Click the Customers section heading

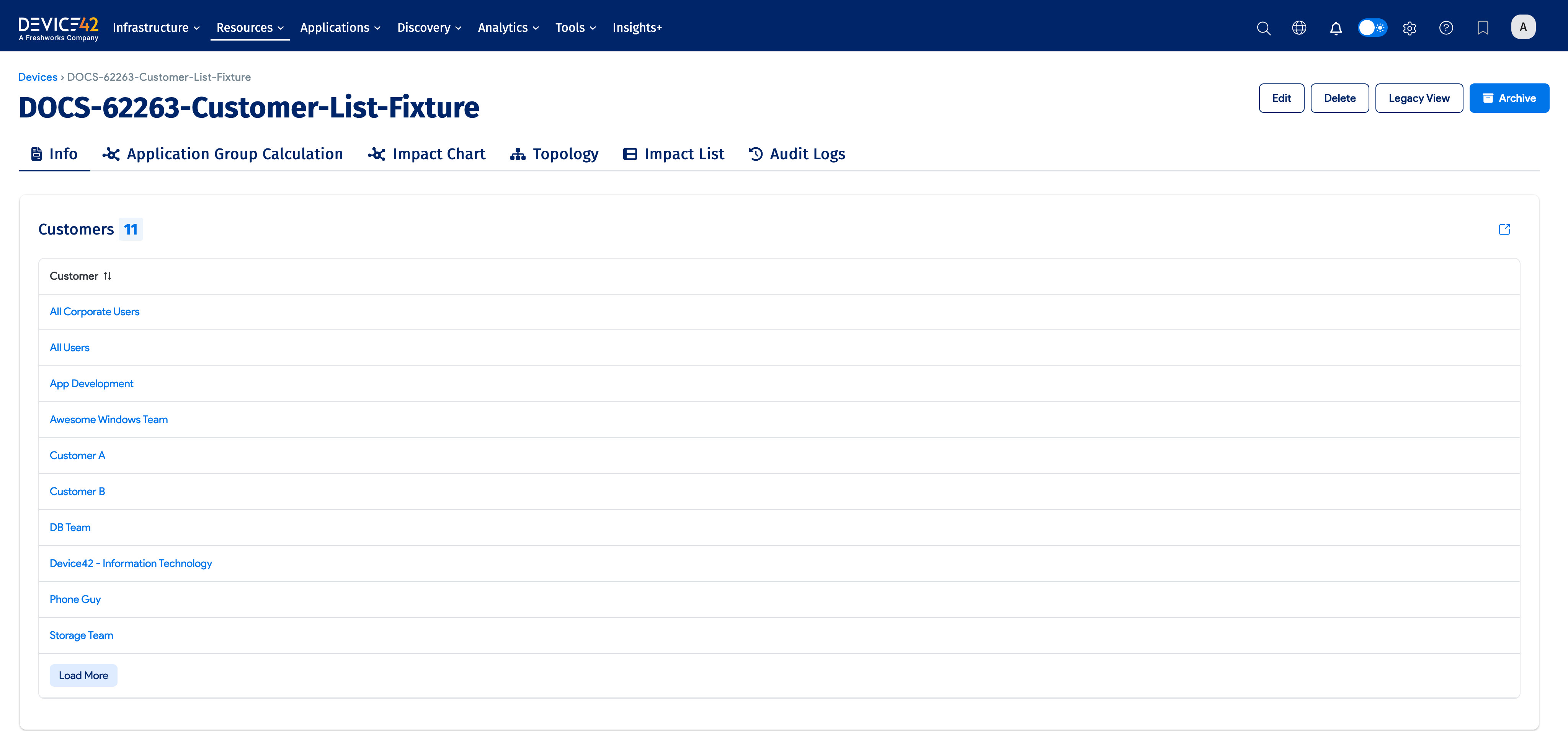pos(76,229)
